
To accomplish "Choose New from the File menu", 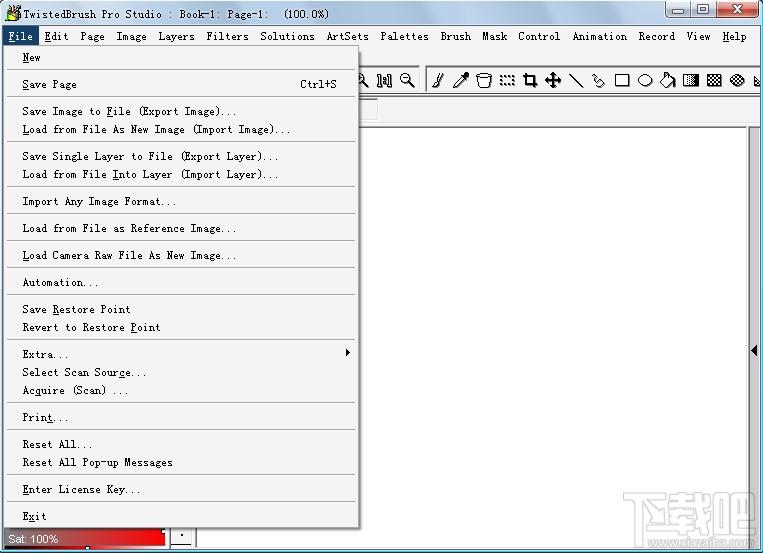I will [181, 57].
